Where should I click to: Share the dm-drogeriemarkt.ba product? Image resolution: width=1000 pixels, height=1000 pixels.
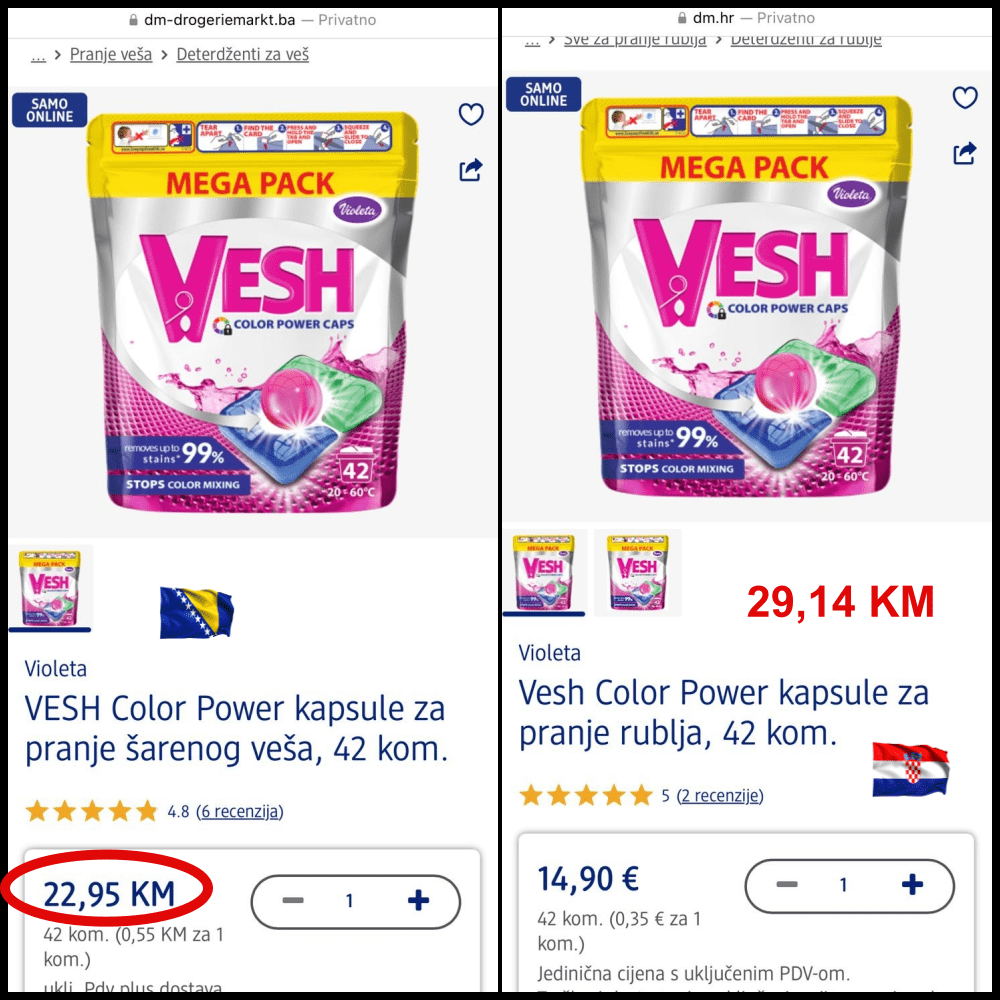(x=471, y=170)
